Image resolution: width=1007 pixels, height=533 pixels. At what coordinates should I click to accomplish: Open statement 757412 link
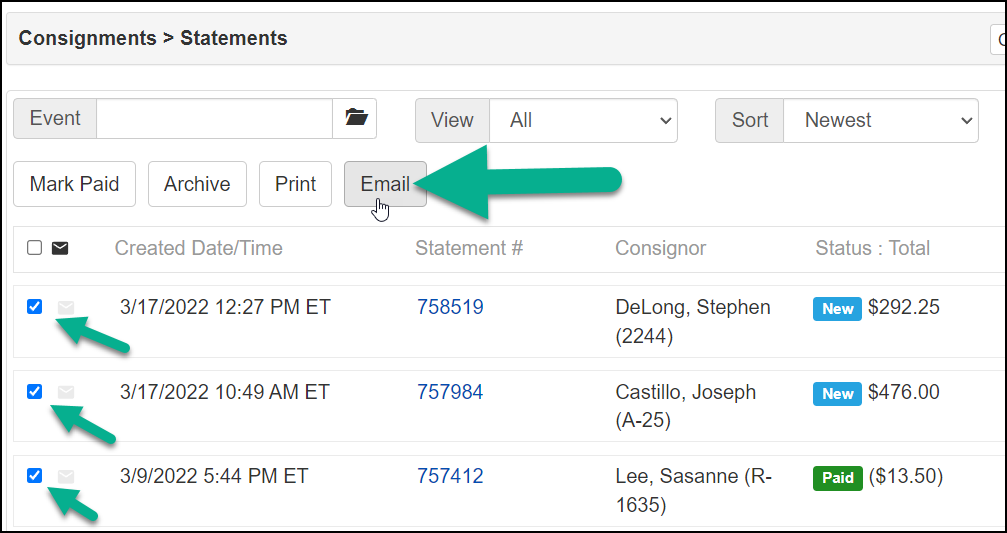(x=450, y=476)
